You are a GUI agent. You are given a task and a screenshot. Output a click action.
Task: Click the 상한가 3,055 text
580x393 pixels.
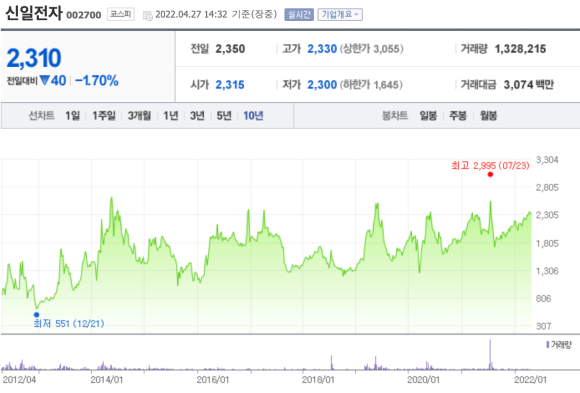371,49
